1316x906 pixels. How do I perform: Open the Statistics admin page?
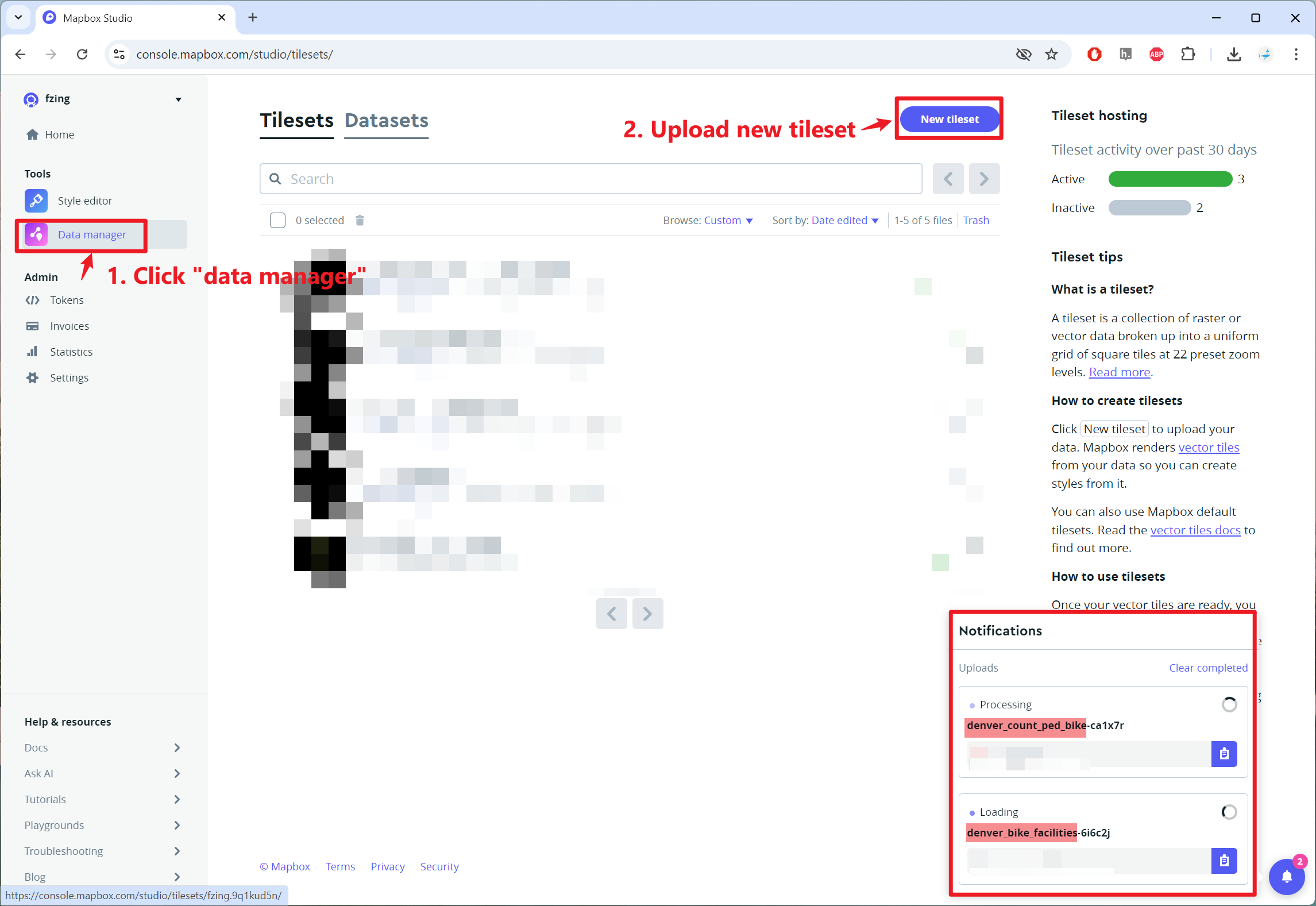click(x=59, y=352)
